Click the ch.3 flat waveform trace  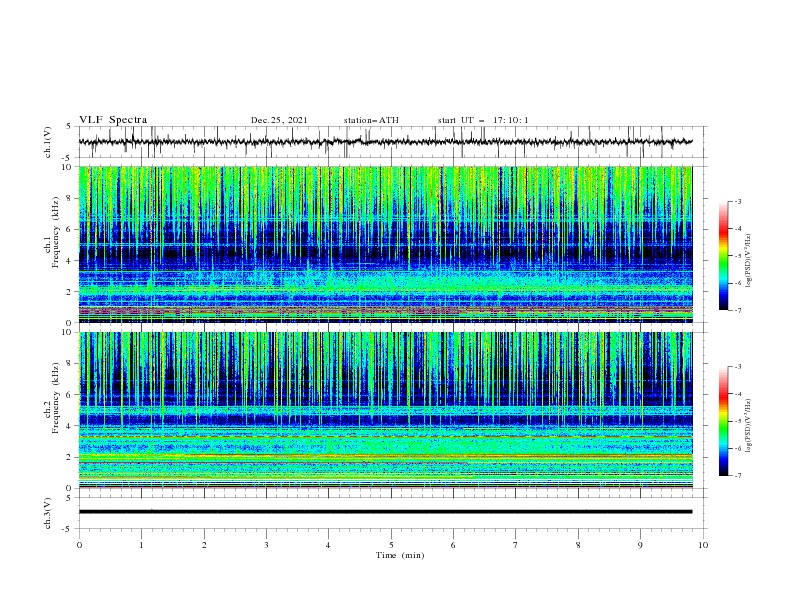386,512
